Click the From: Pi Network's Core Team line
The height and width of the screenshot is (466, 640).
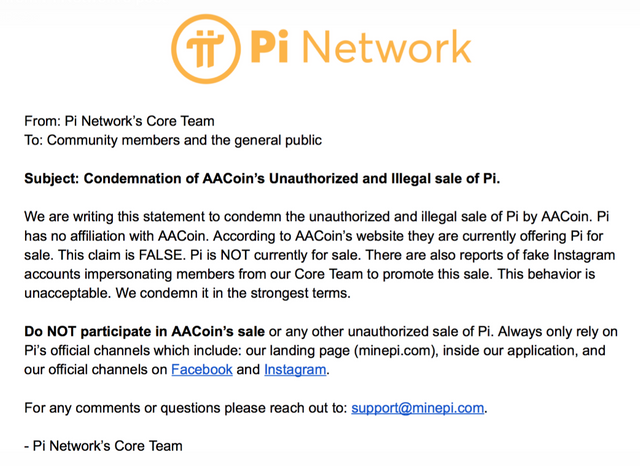pyautogui.click(x=119, y=121)
